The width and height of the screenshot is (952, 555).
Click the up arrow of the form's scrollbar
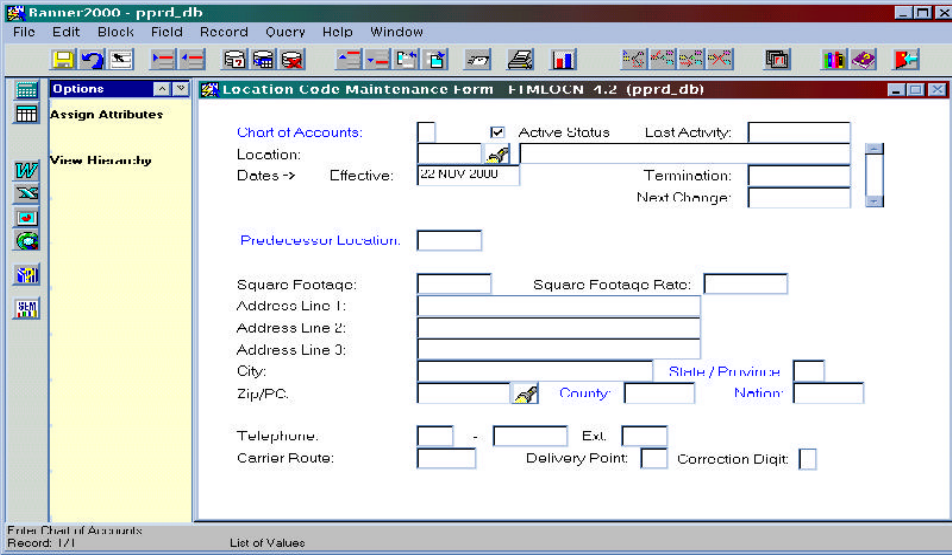[x=874, y=149]
